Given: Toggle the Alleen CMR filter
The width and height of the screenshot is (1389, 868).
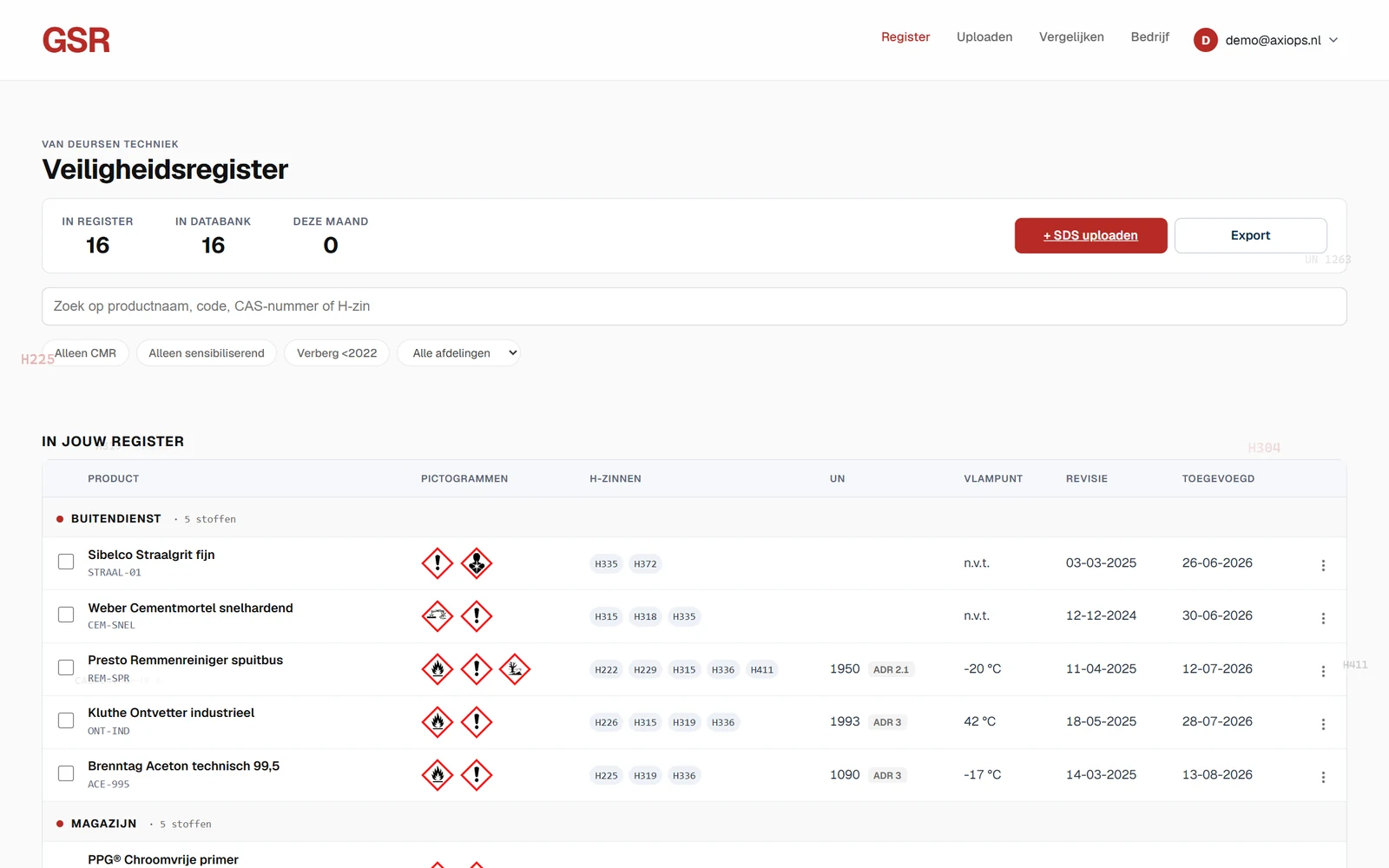Looking at the screenshot, I should (85, 353).
